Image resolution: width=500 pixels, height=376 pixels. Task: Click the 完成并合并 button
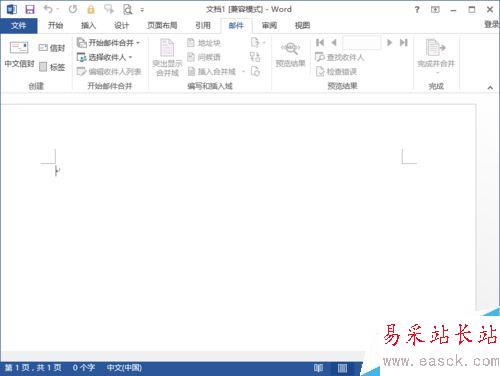click(436, 56)
